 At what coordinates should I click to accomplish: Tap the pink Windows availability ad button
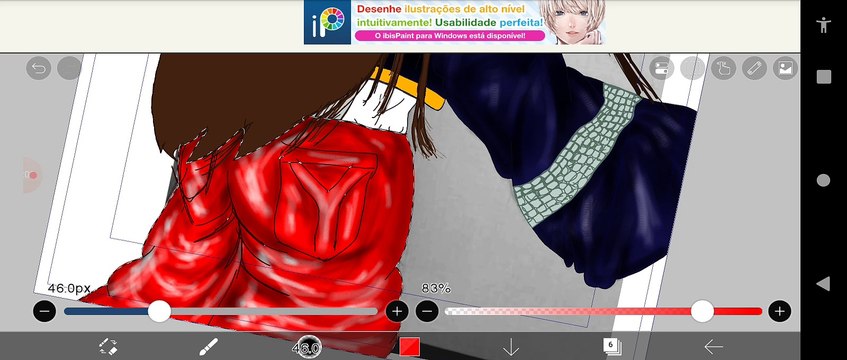coord(449,36)
